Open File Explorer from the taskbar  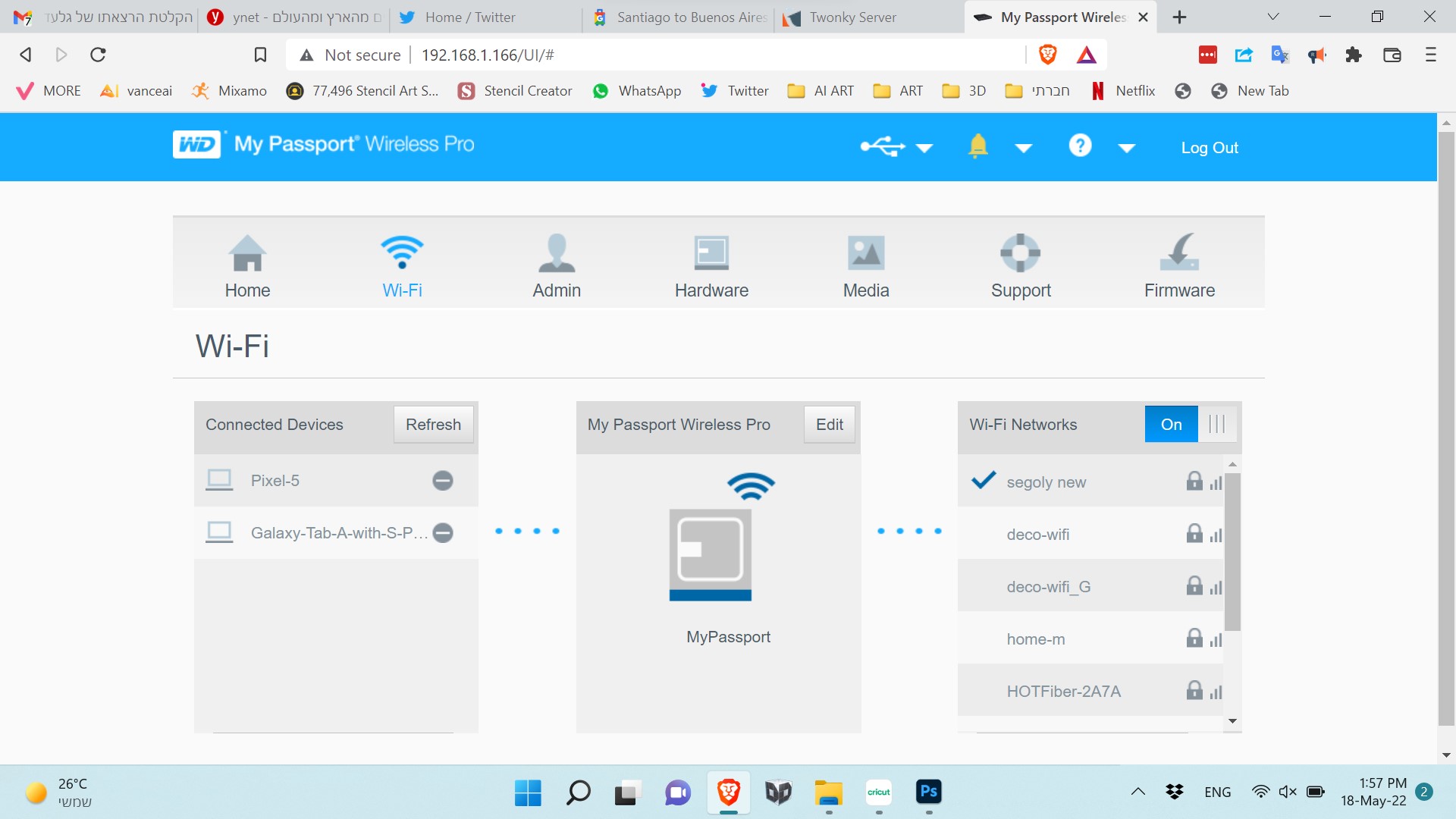829,792
